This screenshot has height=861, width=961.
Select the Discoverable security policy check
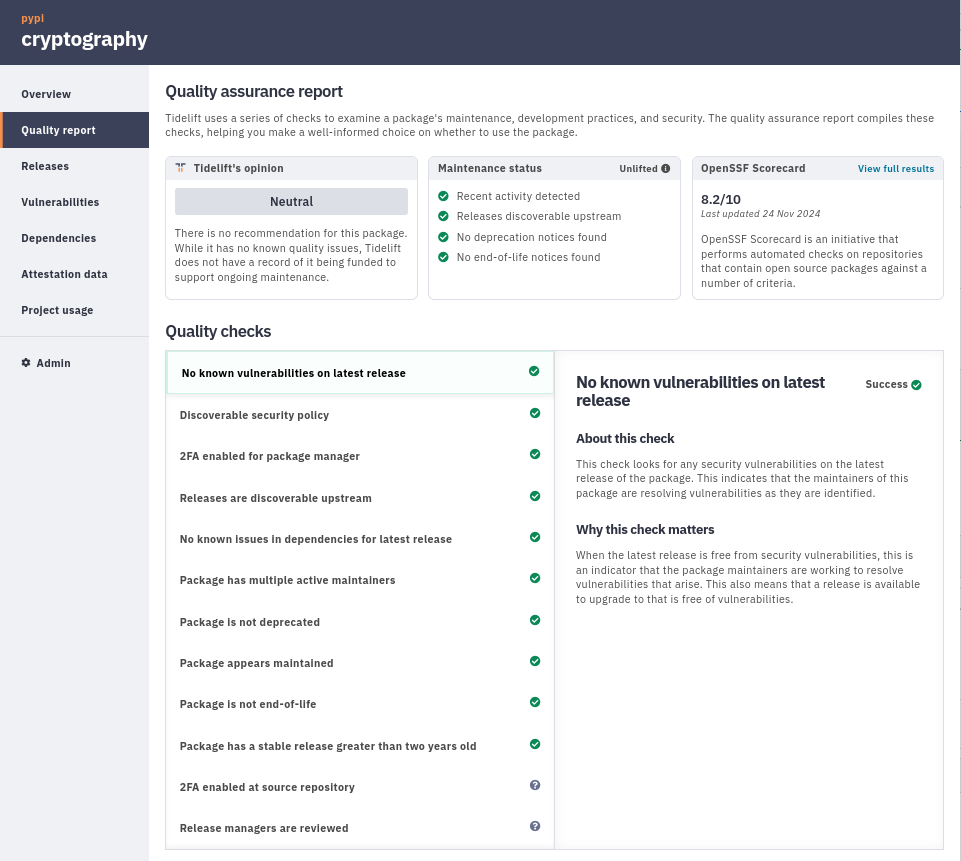[360, 415]
